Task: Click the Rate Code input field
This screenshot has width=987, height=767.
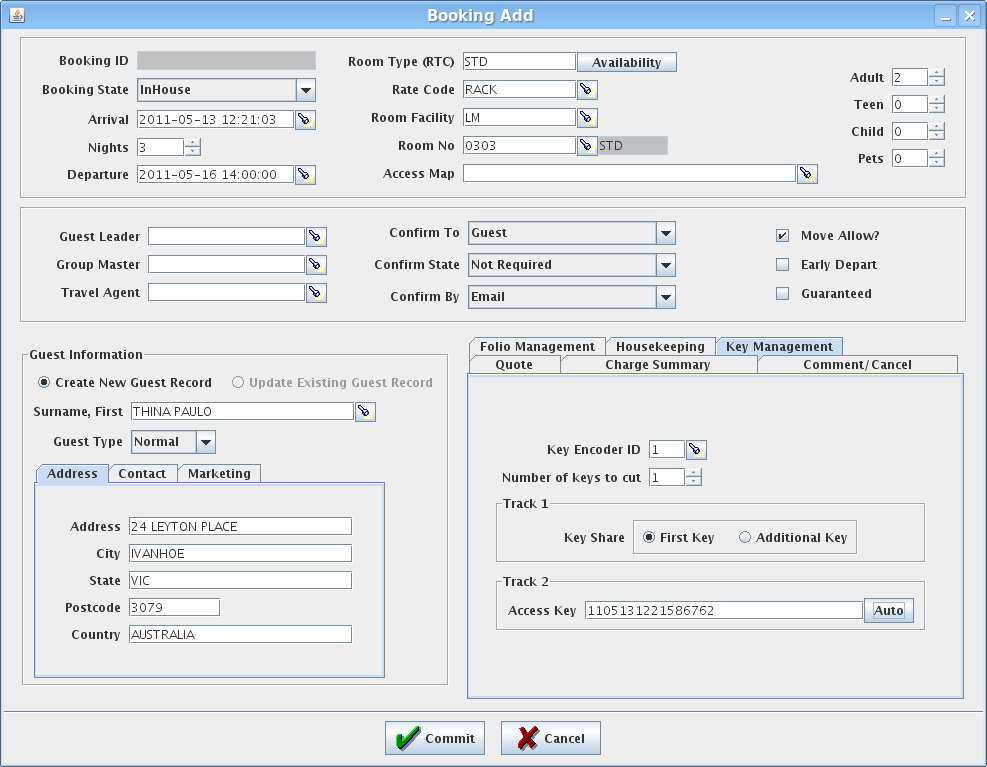Action: tap(519, 89)
